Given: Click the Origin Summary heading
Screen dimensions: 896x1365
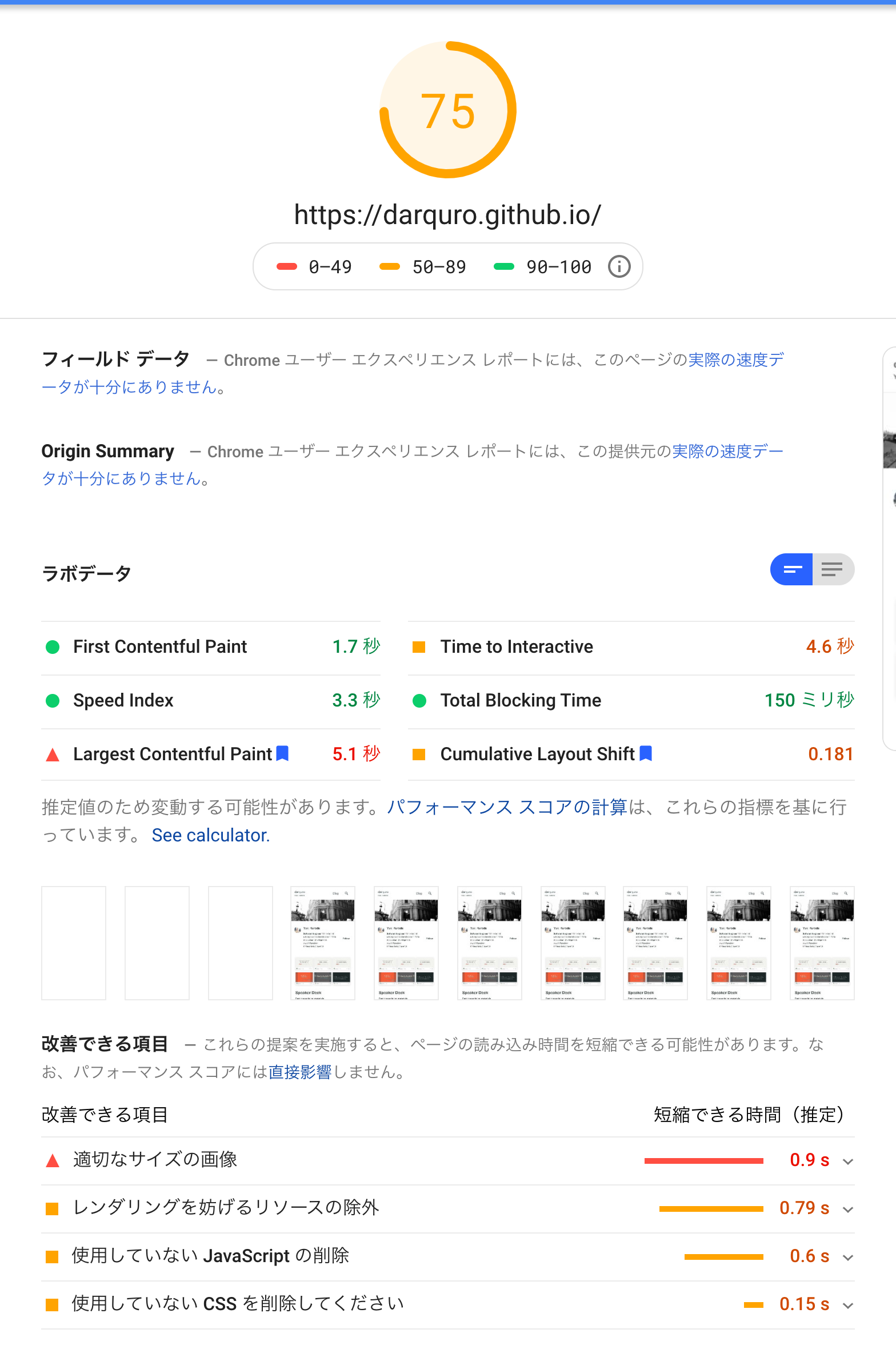Looking at the screenshot, I should click(108, 452).
